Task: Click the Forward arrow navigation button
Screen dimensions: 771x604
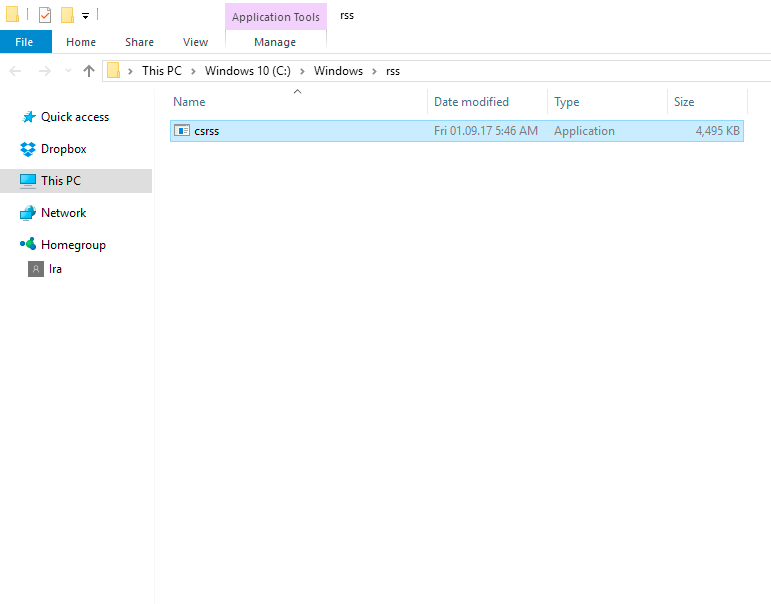Action: [43, 71]
